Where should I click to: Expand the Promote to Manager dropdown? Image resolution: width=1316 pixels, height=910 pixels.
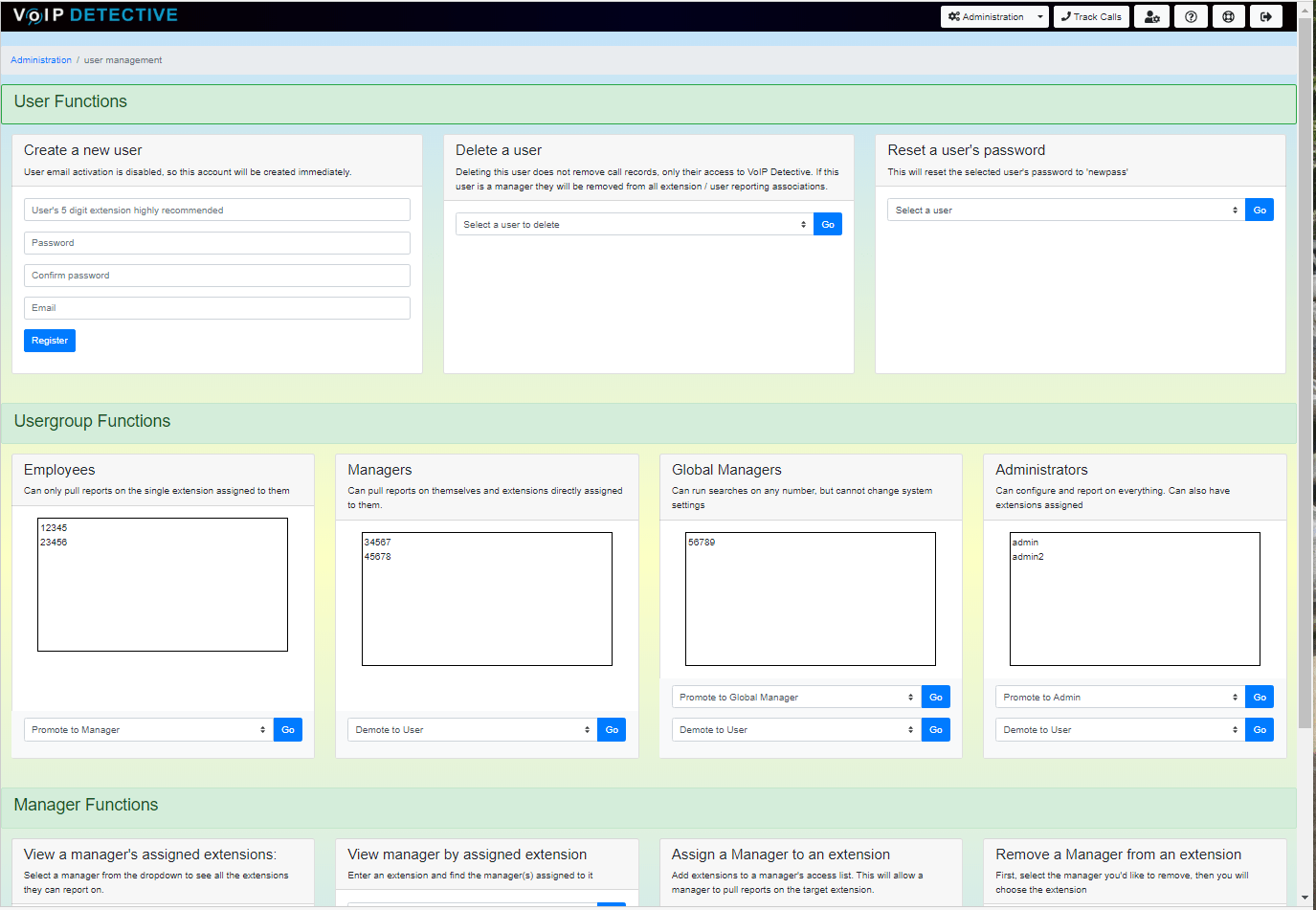tap(148, 730)
